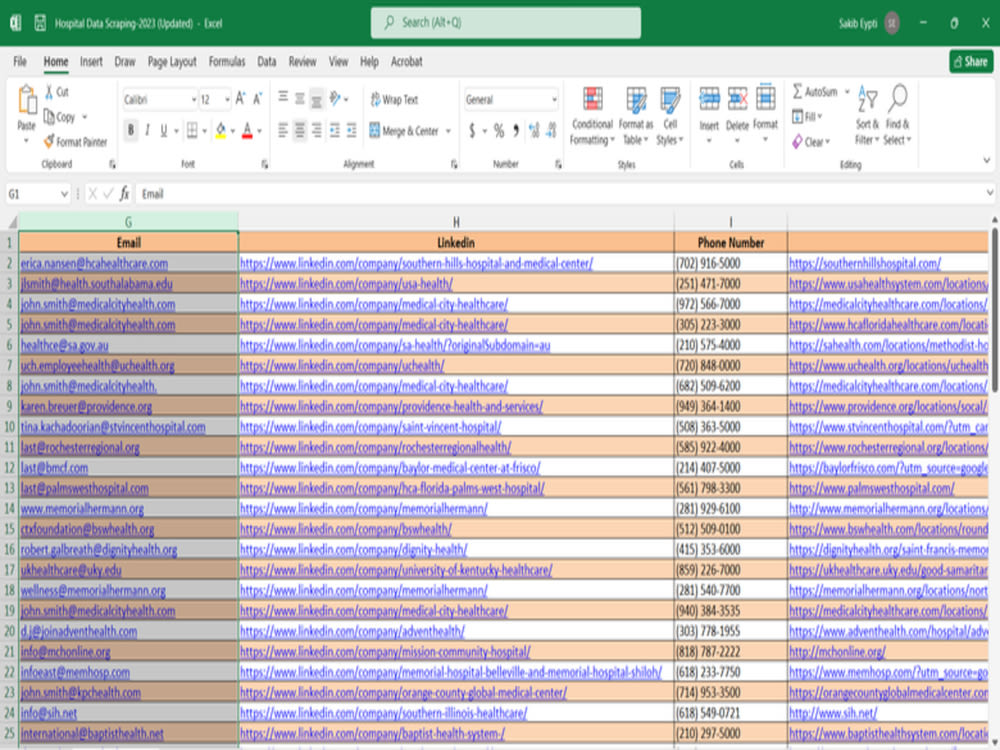
Task: Click the Insert Function fx icon
Action: click(x=124, y=193)
